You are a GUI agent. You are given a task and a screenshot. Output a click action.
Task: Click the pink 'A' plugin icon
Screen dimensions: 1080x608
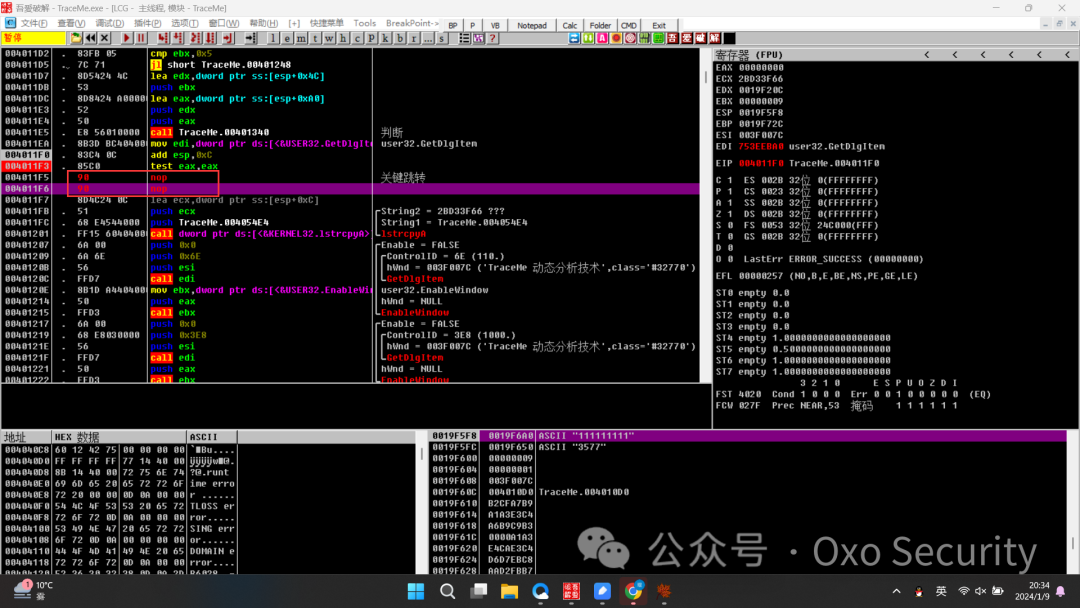pos(602,39)
